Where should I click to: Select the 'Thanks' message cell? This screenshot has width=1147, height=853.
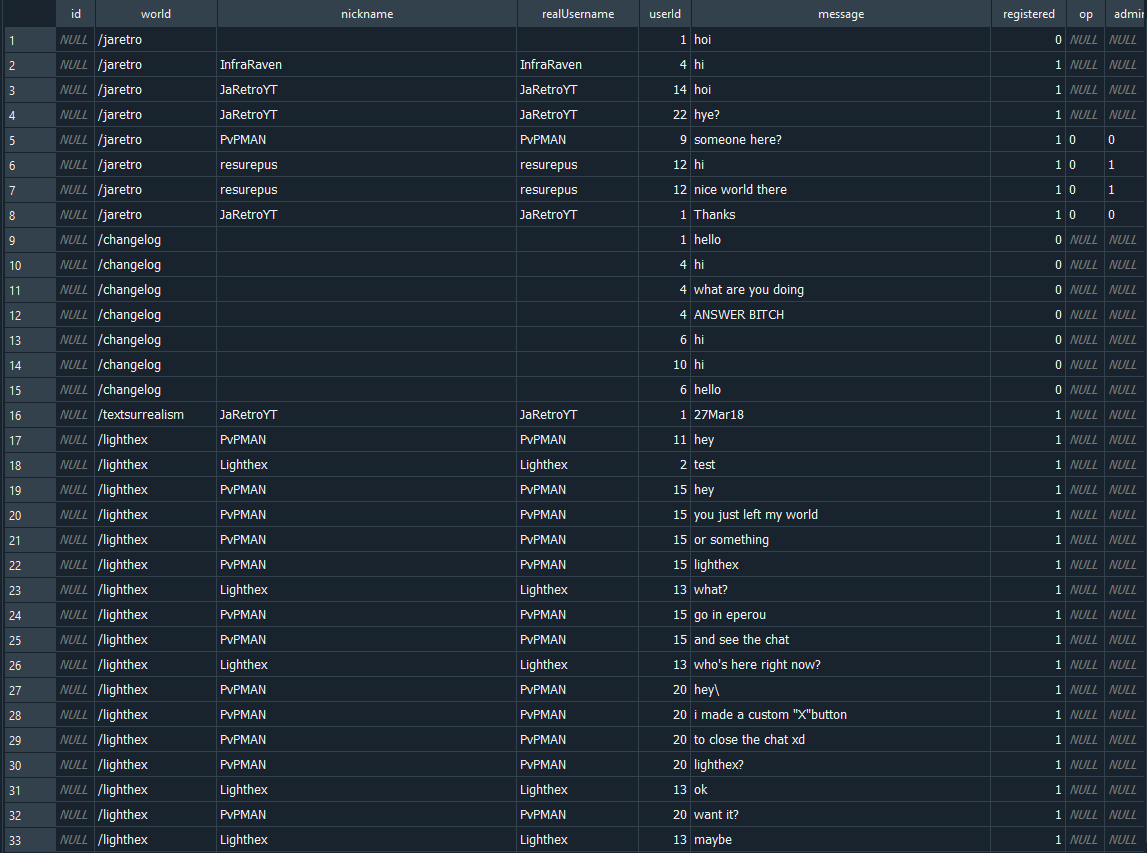(x=715, y=215)
